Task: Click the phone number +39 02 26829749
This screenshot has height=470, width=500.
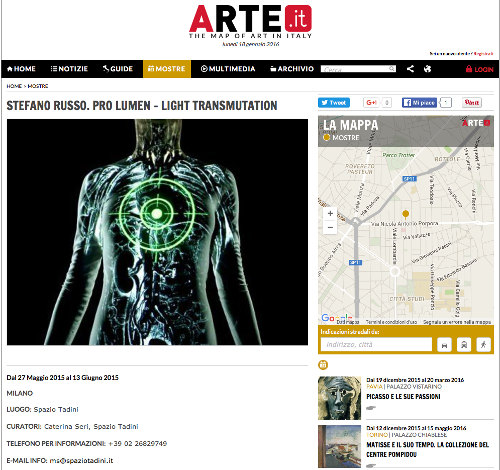Action: coord(138,444)
